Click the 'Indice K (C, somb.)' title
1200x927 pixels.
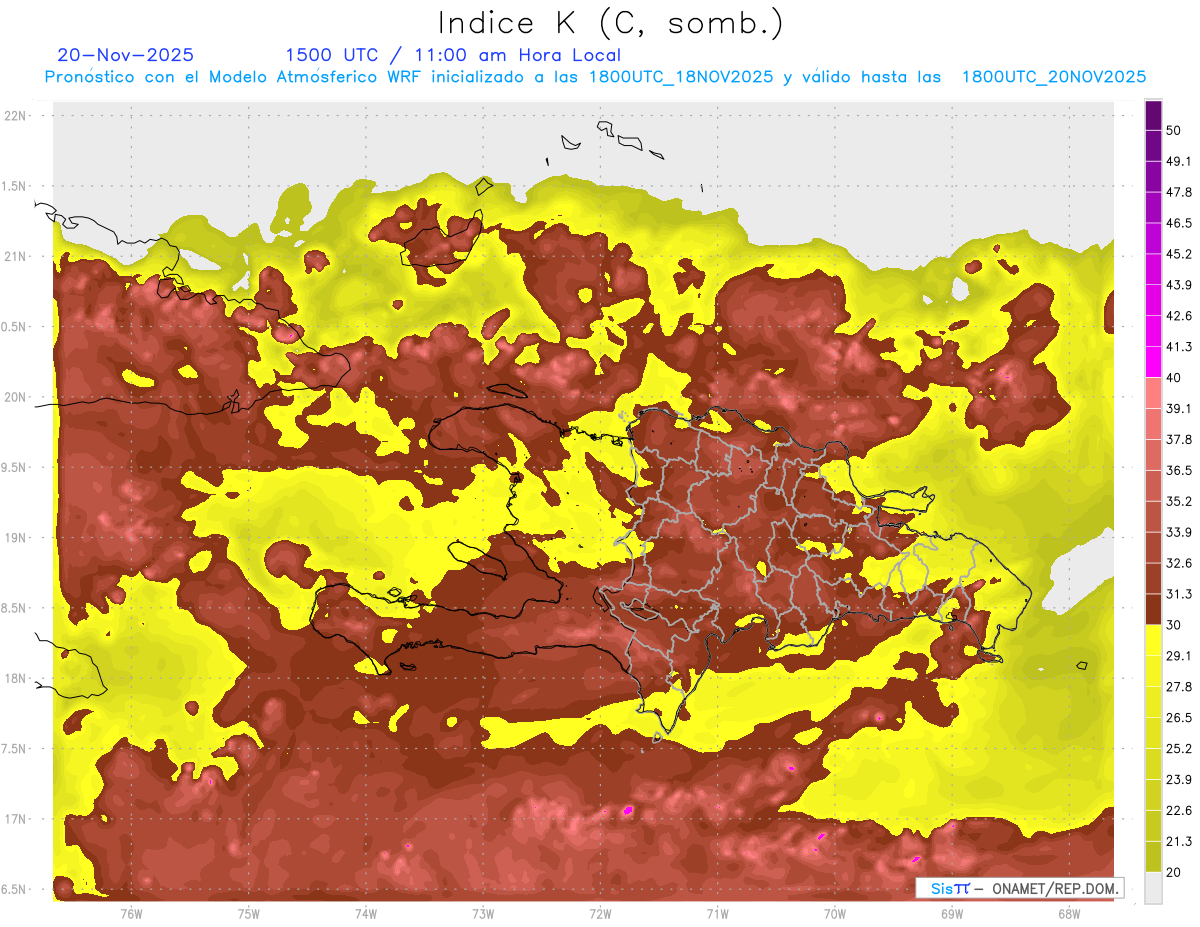click(611, 24)
